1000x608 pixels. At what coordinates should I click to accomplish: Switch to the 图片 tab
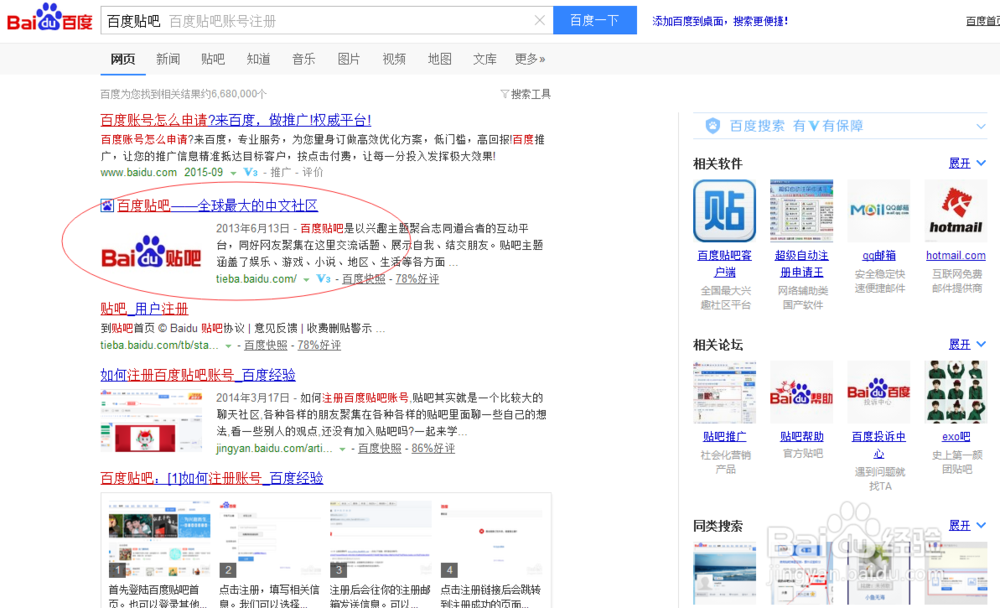tap(349, 59)
